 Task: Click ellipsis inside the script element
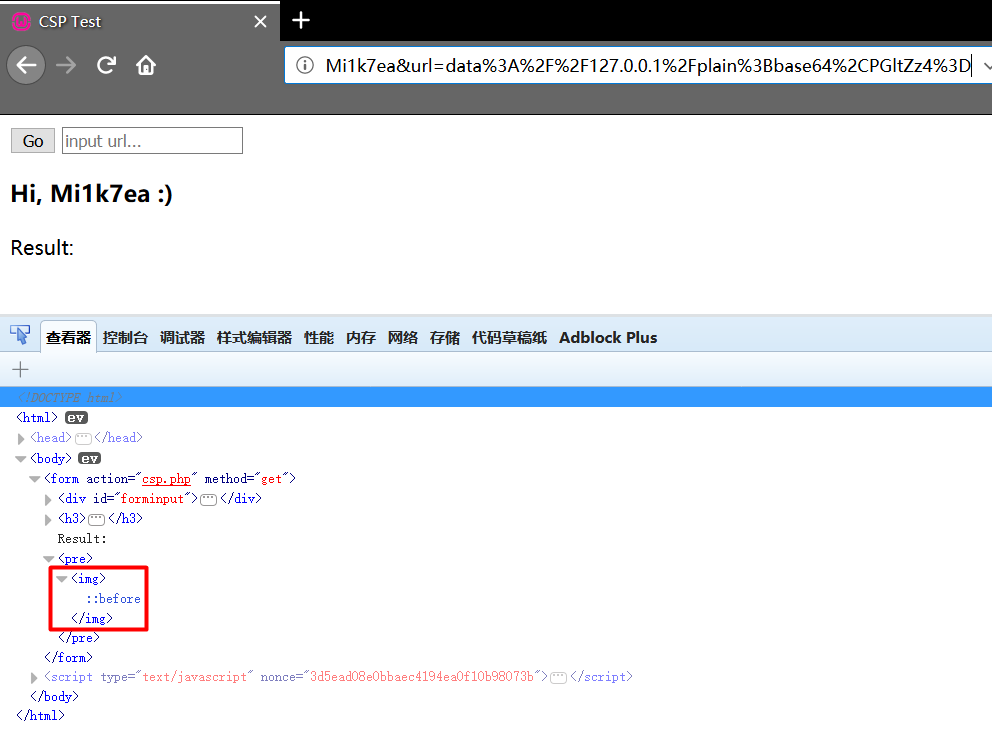559,678
